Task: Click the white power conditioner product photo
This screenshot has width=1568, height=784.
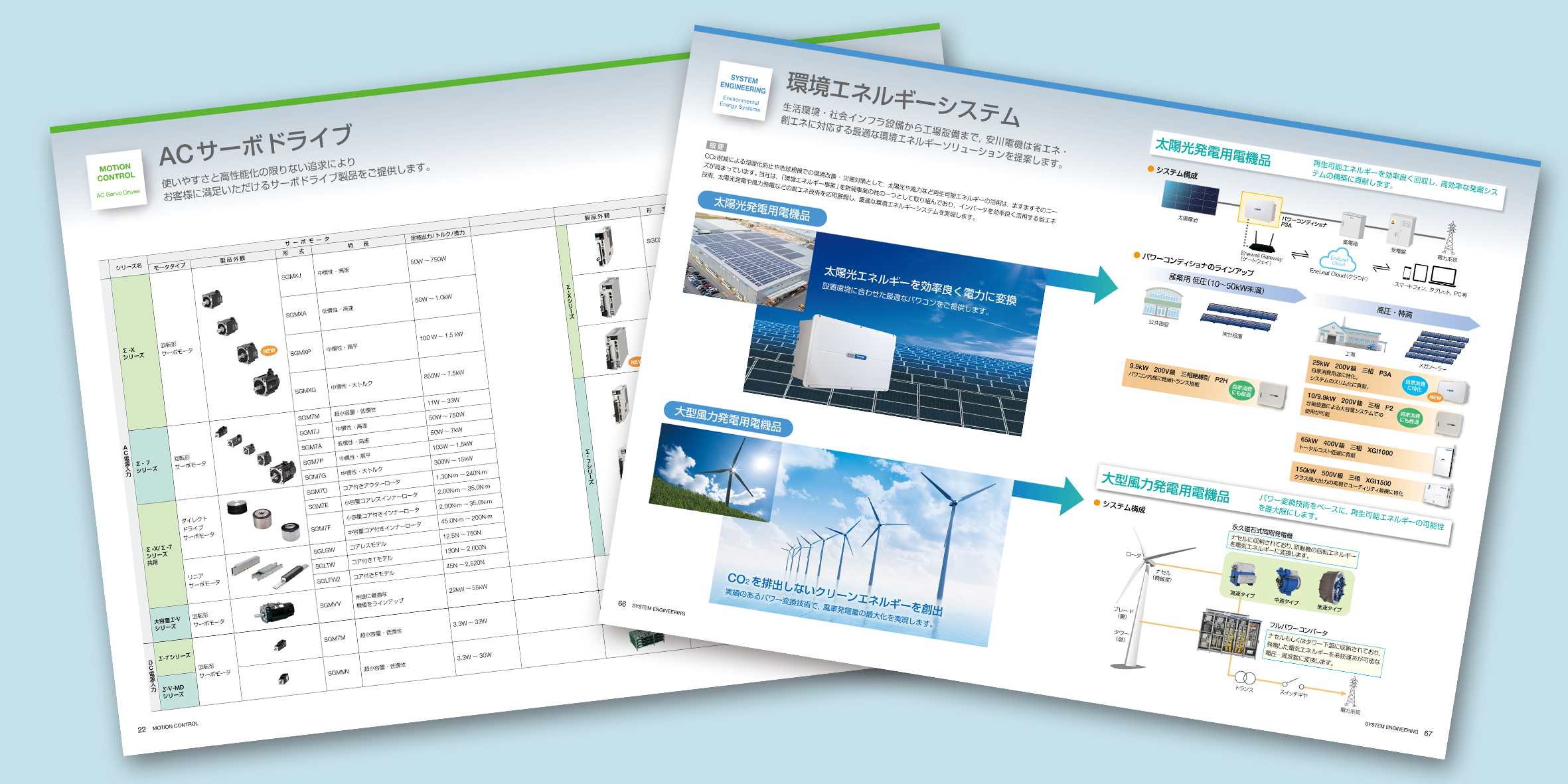Action: pos(844,353)
